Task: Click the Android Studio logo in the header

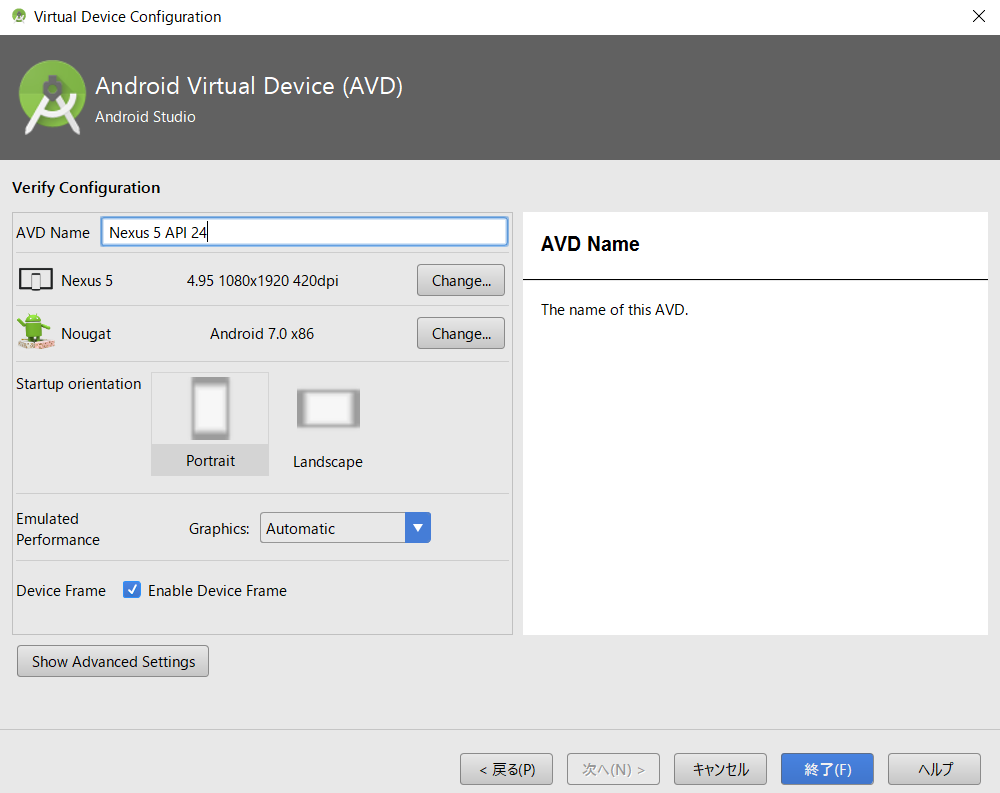Action: (x=52, y=97)
